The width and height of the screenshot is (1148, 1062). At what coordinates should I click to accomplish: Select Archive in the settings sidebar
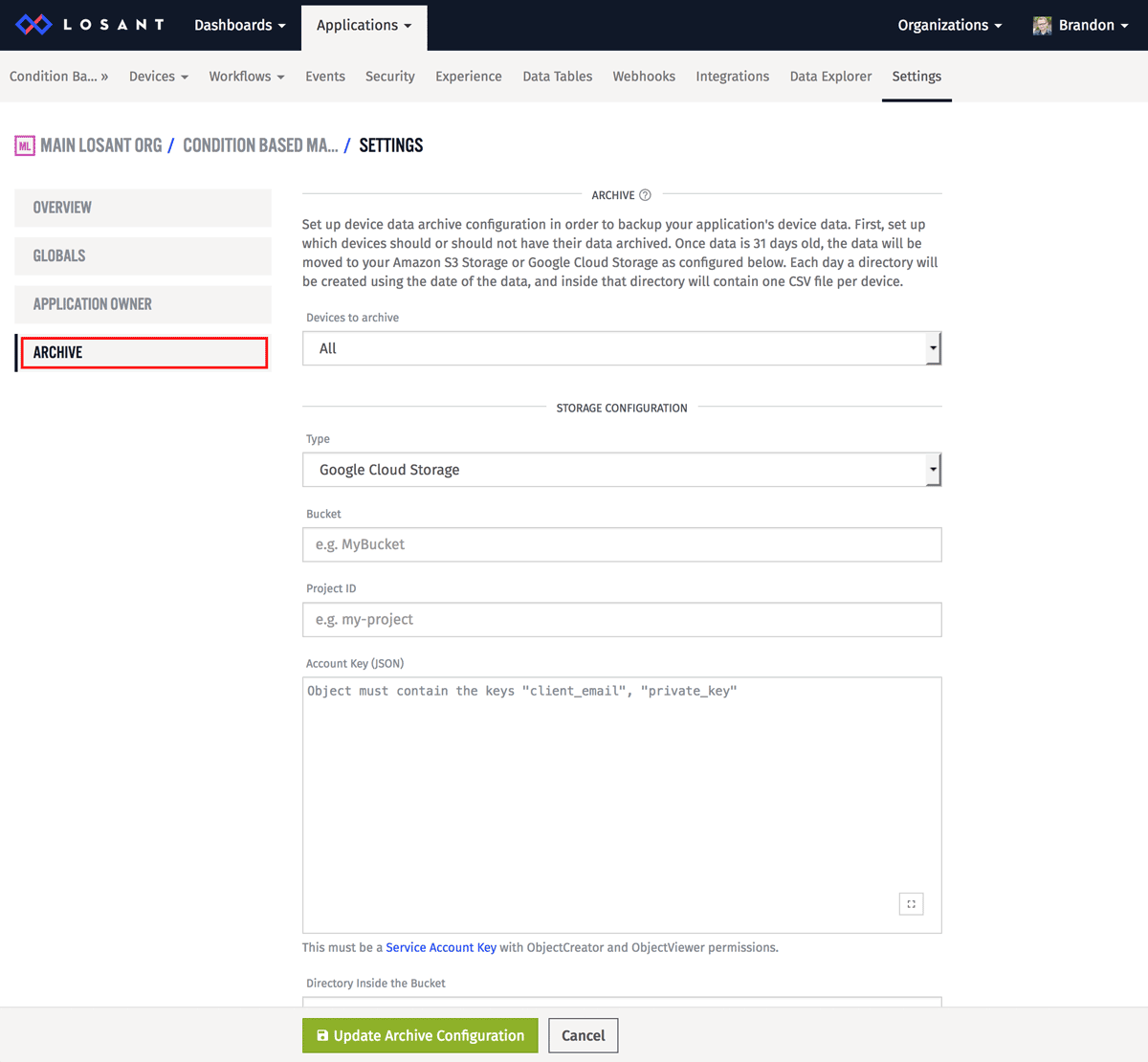tap(143, 352)
